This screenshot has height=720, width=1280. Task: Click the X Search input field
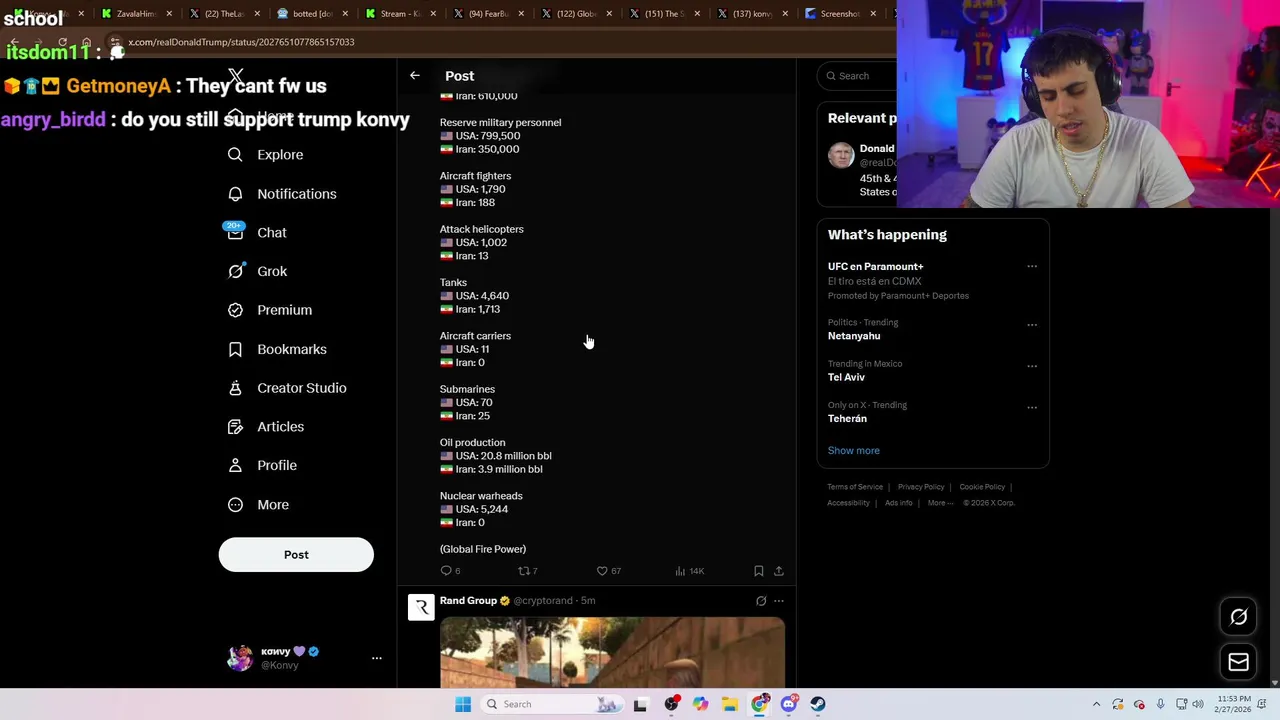coord(857,76)
